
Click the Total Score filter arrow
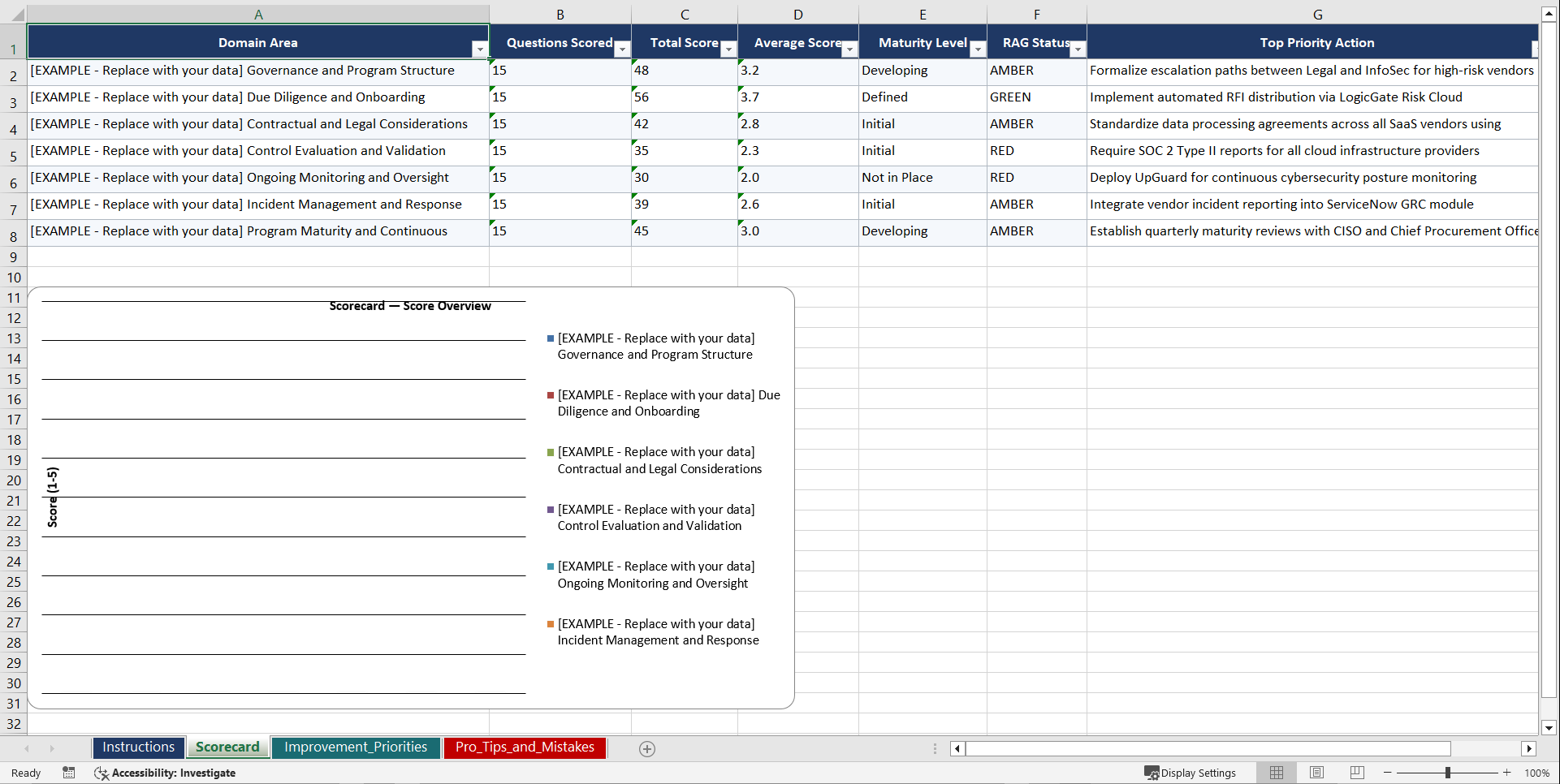728,50
